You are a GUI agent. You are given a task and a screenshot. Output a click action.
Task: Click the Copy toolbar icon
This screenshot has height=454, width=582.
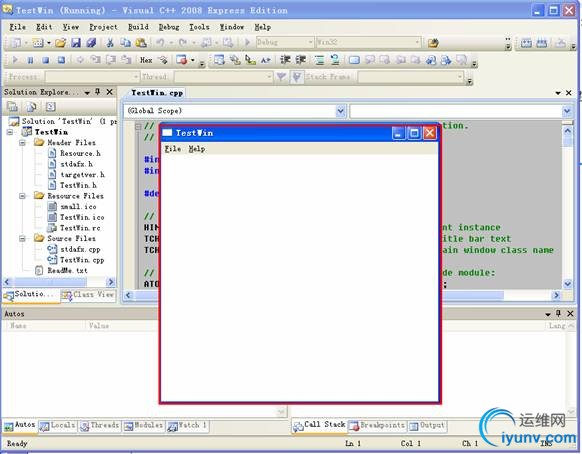pos(125,43)
